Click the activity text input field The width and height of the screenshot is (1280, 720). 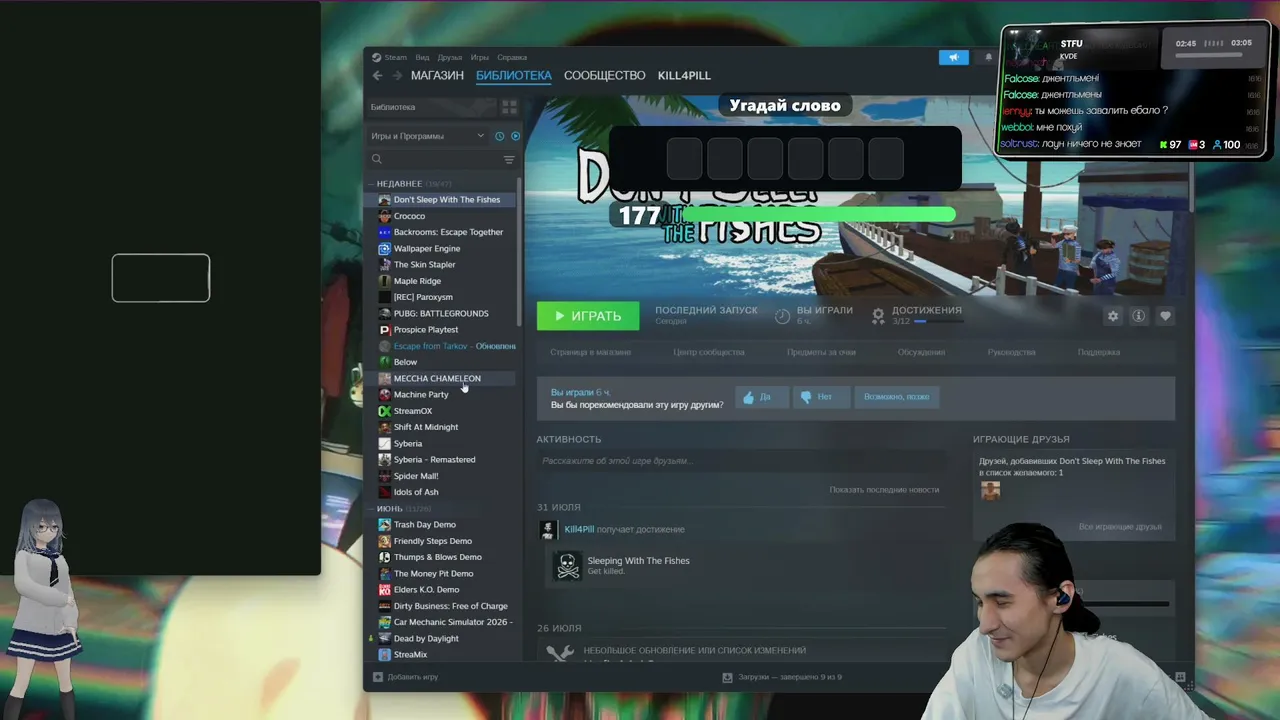coord(741,461)
